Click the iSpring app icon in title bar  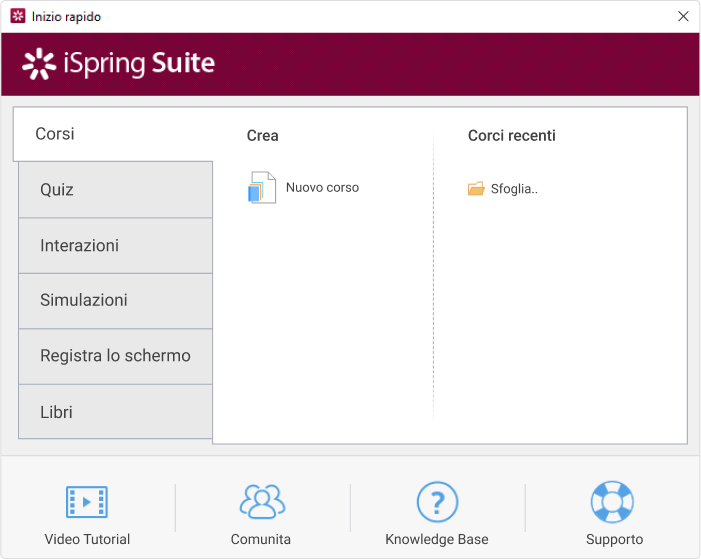[18, 16]
